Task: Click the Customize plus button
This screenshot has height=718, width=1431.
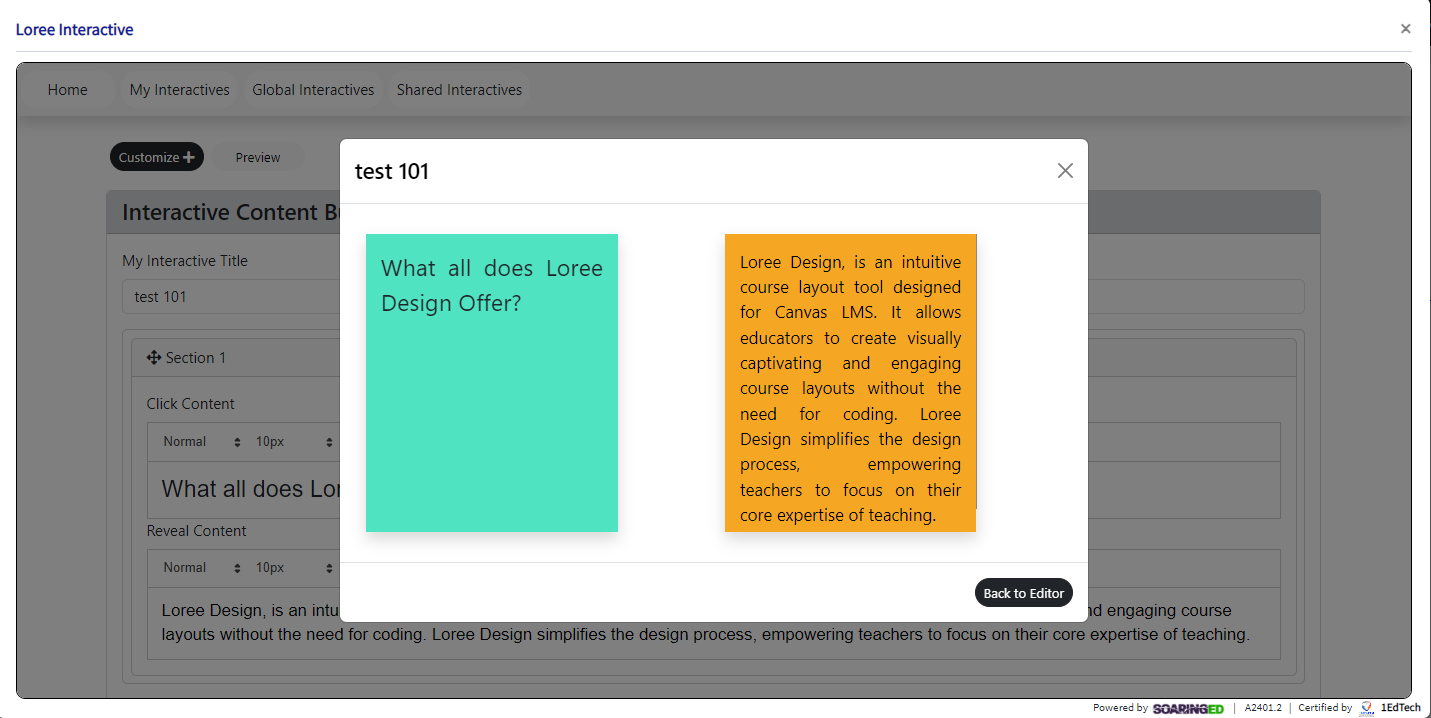Action: pyautogui.click(x=156, y=157)
